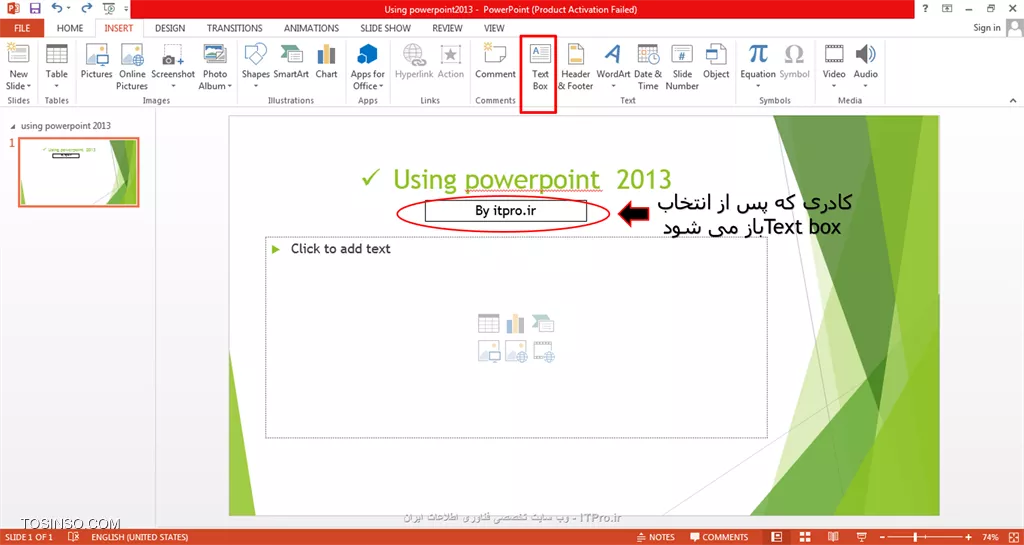The image size is (1024, 545).
Task: Start Slide Show from status bar
Action: (863, 537)
